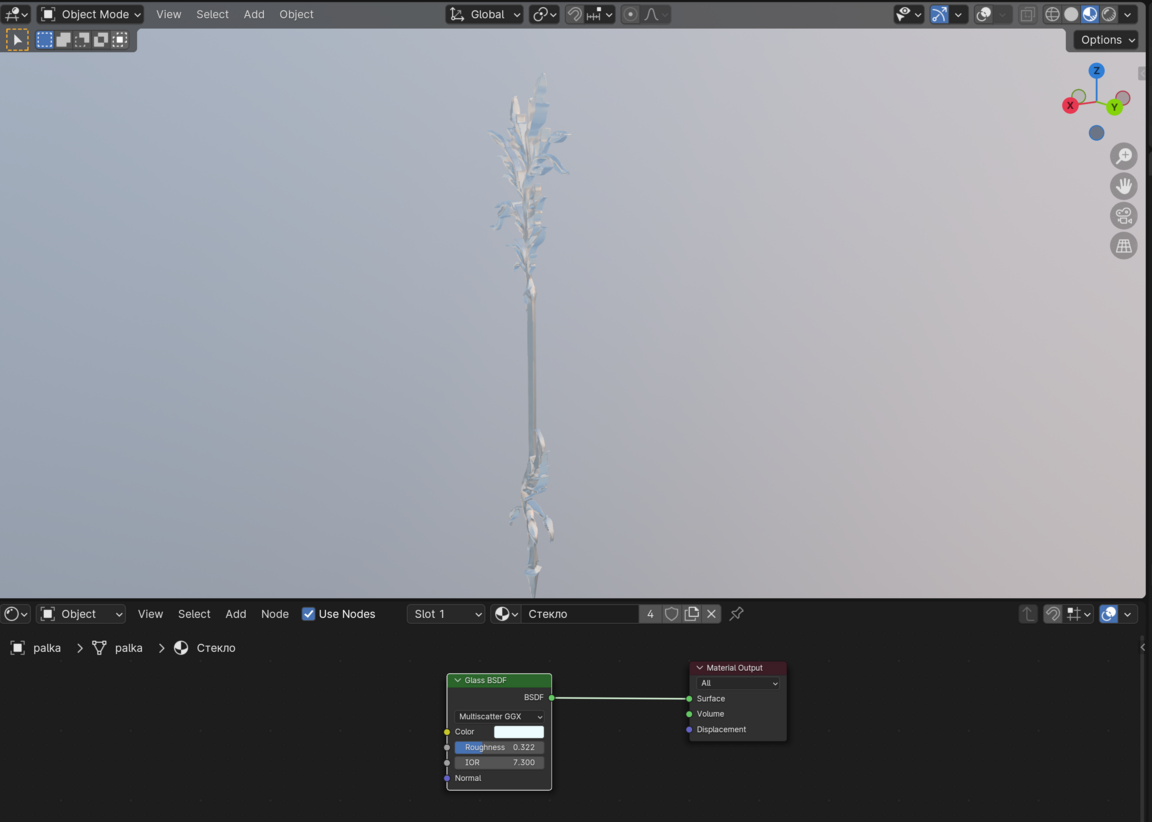Click the zoom view magnifier icon
The image size is (1152, 822).
1123,156
